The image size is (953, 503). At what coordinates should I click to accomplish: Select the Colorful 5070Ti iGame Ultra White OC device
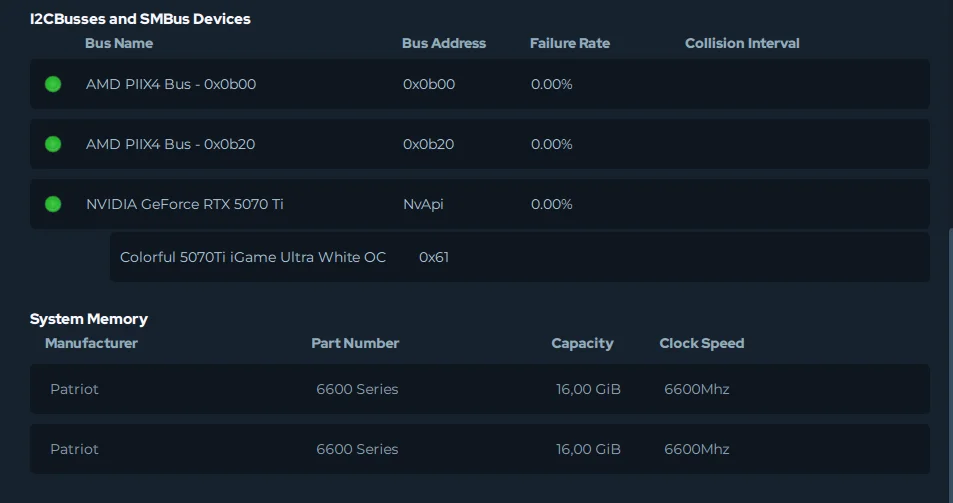point(253,257)
